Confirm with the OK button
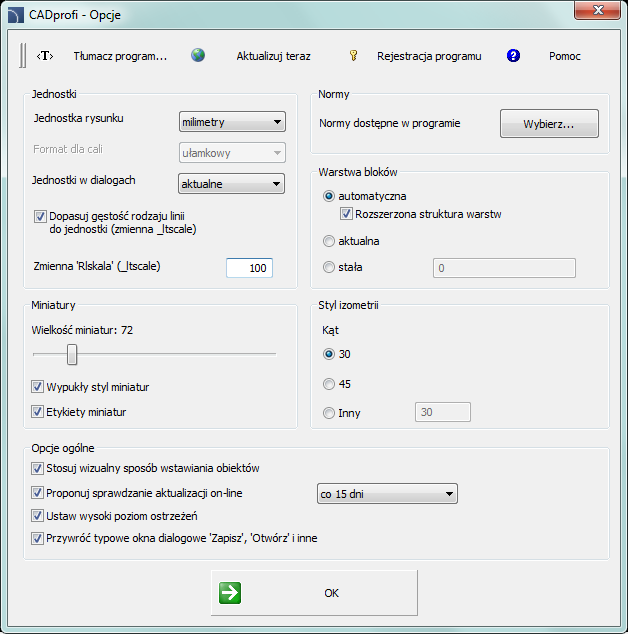 (314, 593)
